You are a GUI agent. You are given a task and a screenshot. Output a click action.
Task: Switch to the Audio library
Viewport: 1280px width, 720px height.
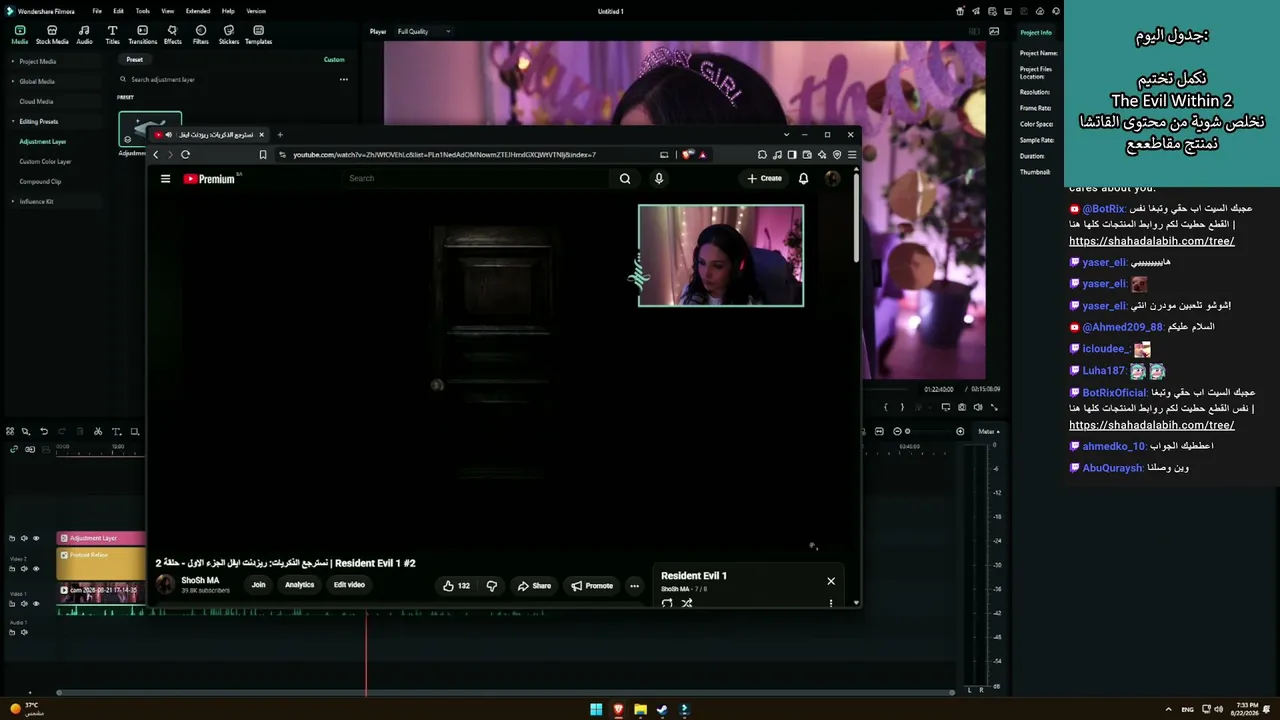pos(84,35)
